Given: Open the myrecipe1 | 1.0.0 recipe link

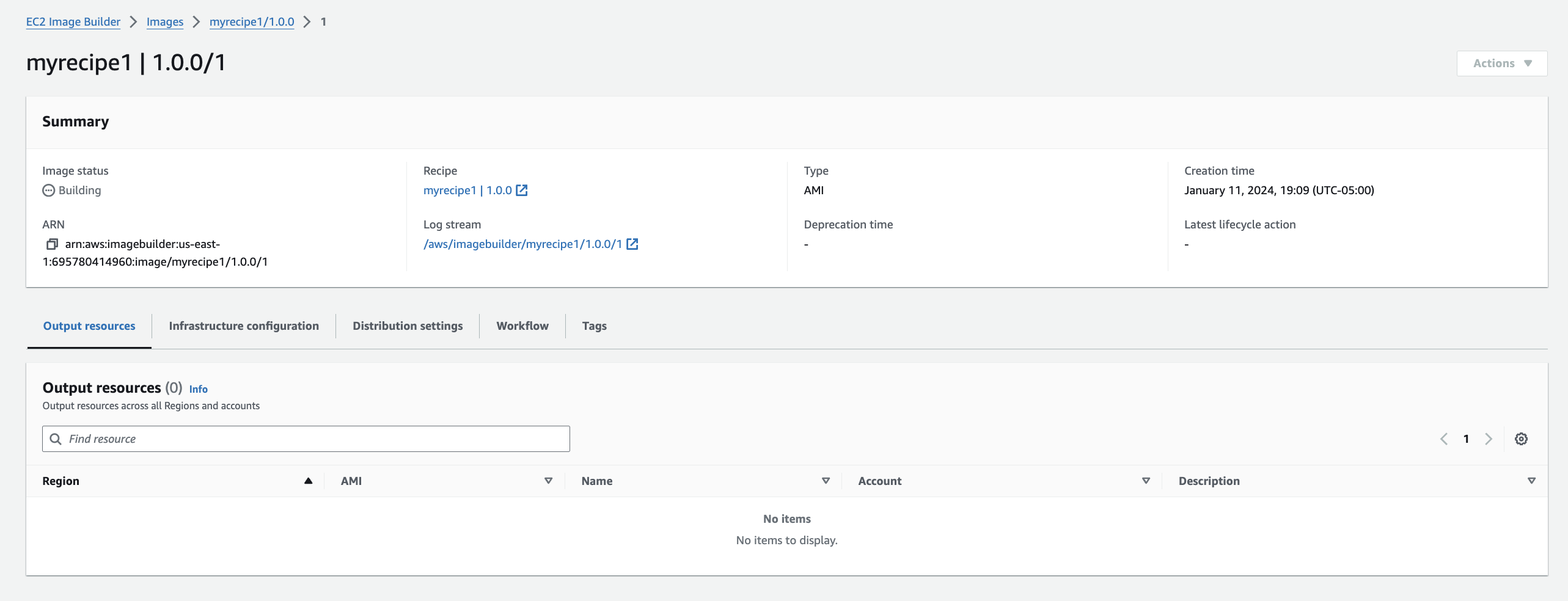Looking at the screenshot, I should [467, 191].
